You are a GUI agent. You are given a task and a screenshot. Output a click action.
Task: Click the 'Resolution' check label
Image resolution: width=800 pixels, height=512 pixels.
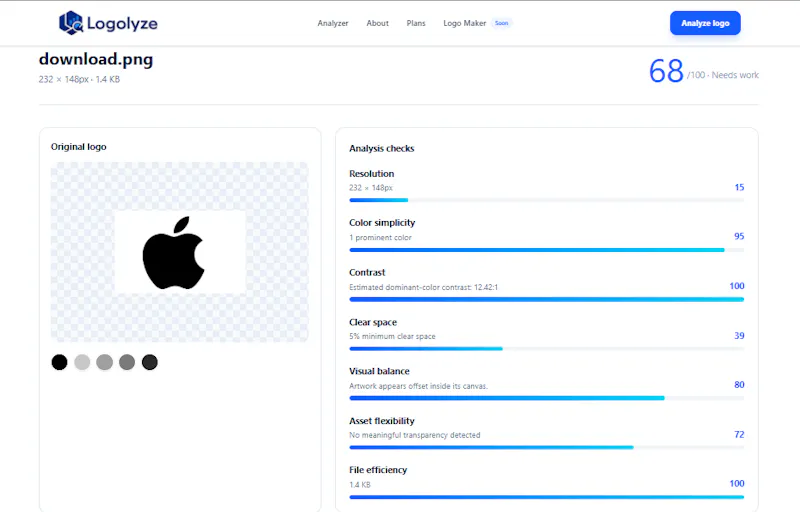point(371,173)
